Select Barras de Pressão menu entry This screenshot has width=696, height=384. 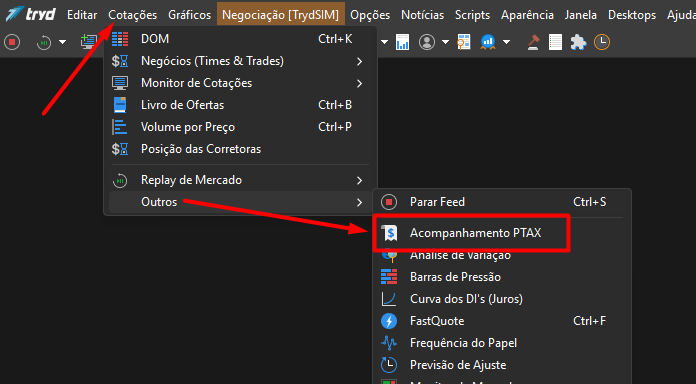[x=502, y=277]
